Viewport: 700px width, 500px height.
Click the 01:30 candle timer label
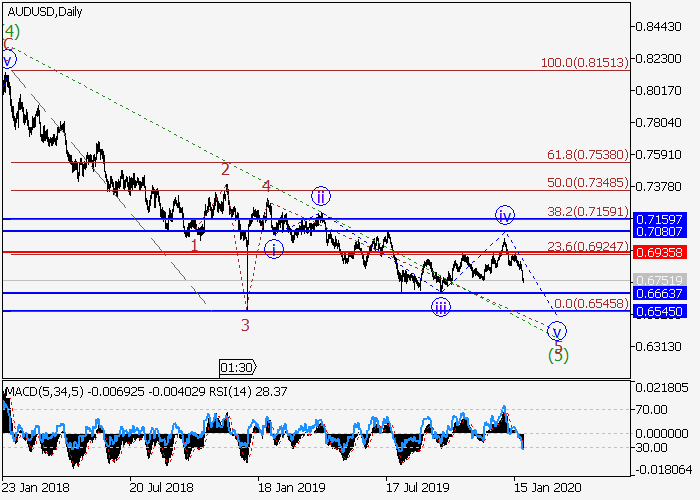(x=238, y=366)
